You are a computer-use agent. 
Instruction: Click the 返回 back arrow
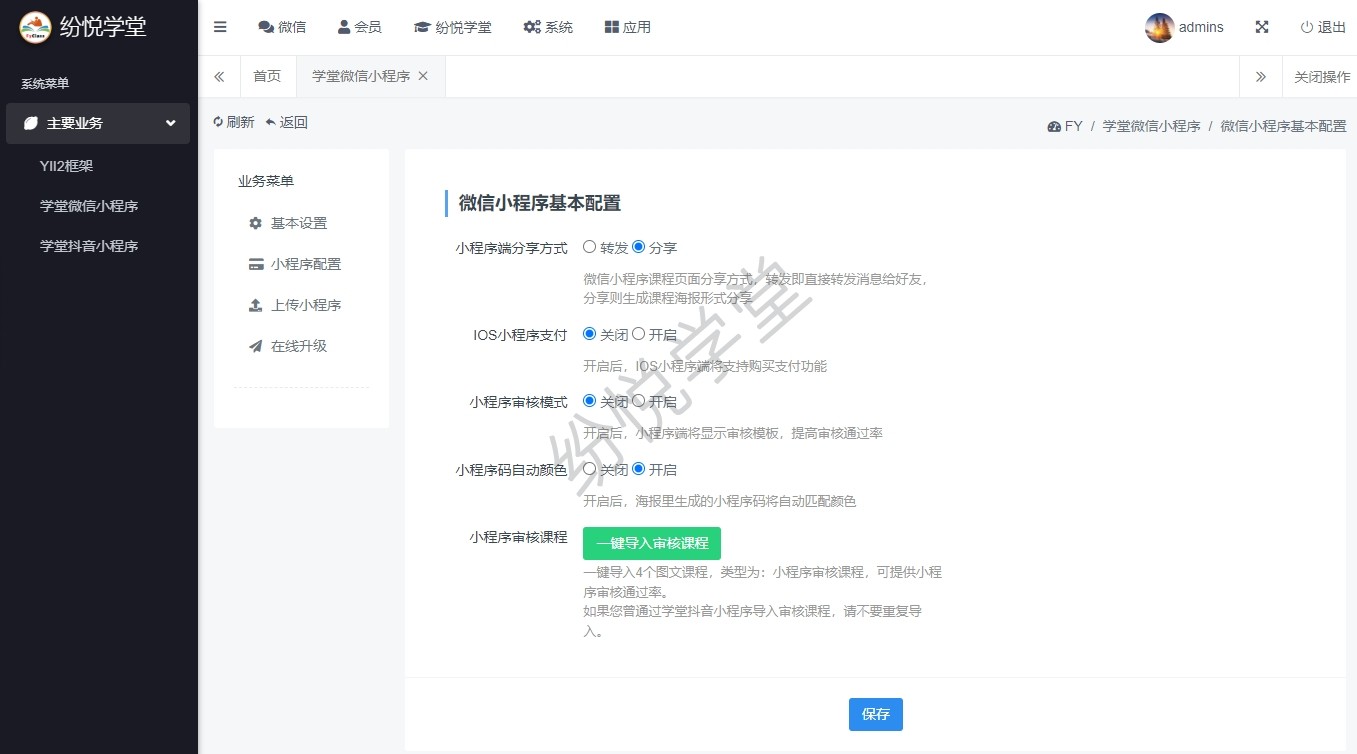271,122
